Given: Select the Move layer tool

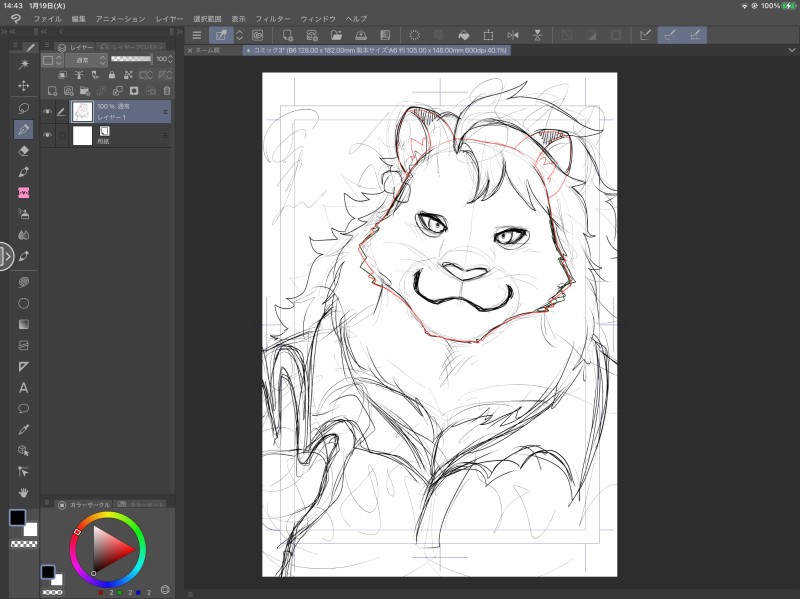Looking at the screenshot, I should (23, 86).
